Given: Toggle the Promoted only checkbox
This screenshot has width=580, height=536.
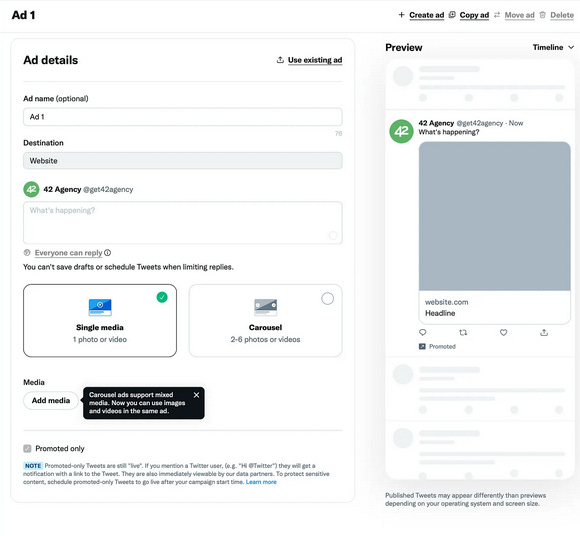Looking at the screenshot, I should point(27,449).
